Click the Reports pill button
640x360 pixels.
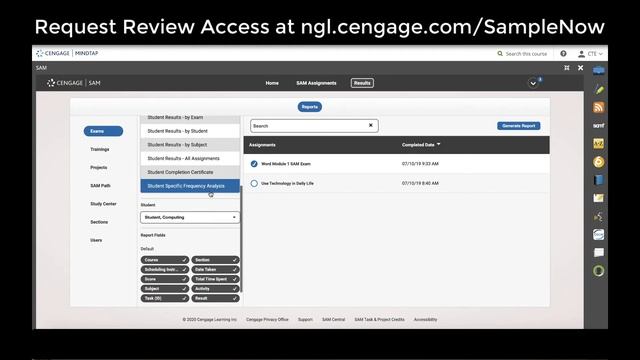(x=309, y=107)
